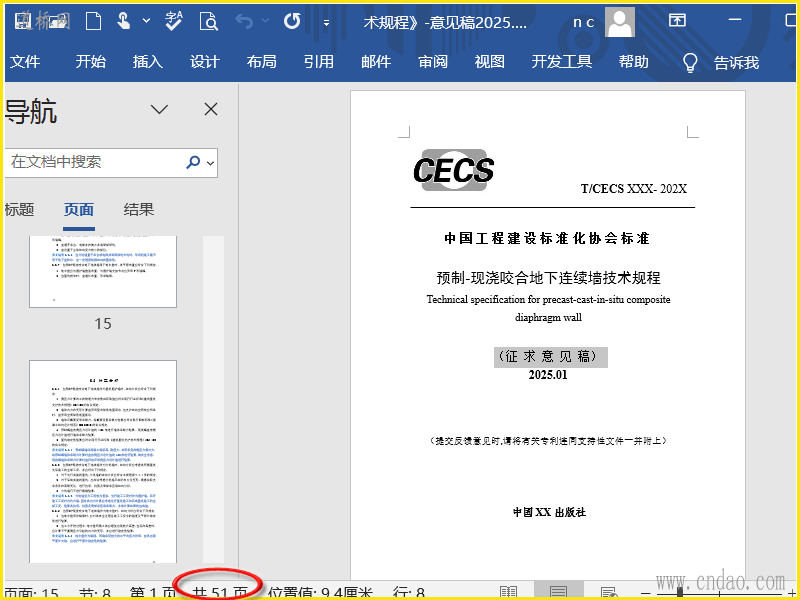Click the publisher text 中国 XX 出版社

click(x=549, y=512)
